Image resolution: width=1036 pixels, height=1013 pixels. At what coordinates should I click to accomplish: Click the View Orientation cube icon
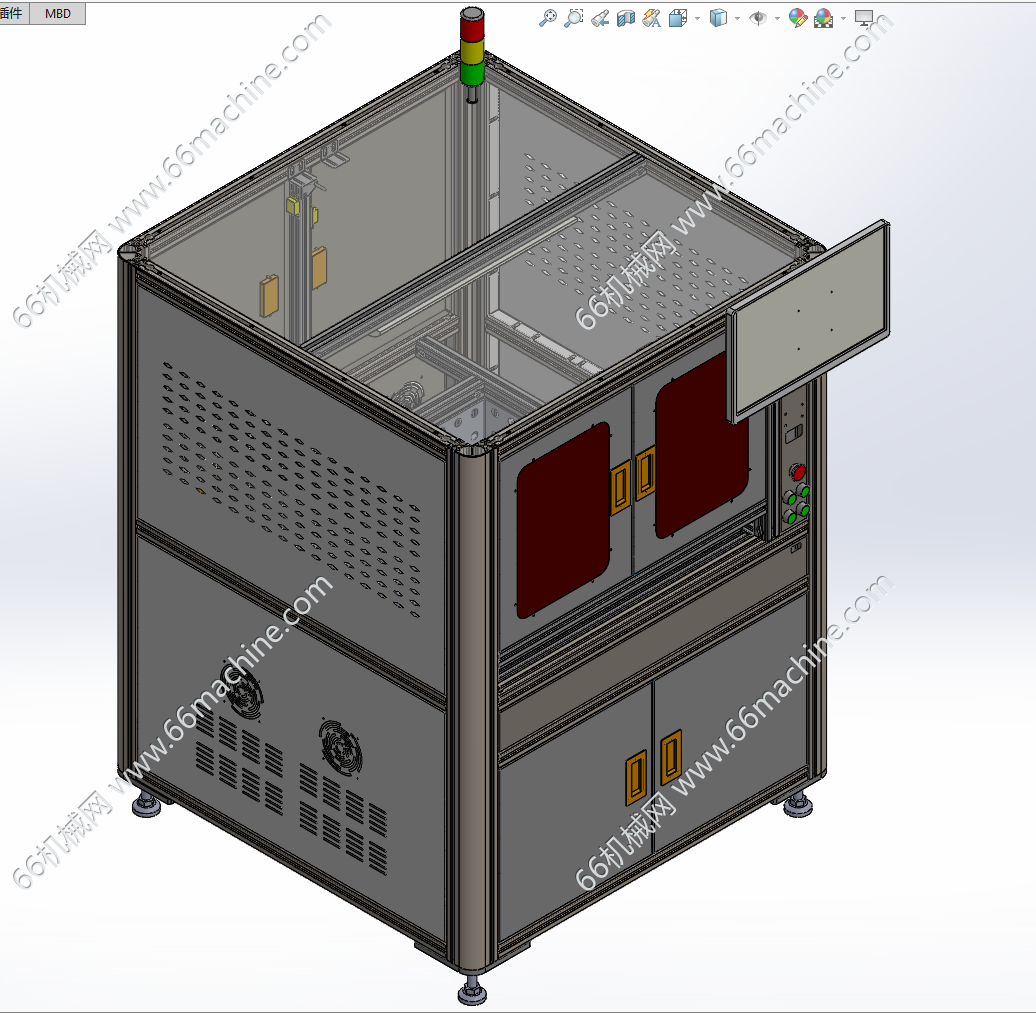pos(677,18)
